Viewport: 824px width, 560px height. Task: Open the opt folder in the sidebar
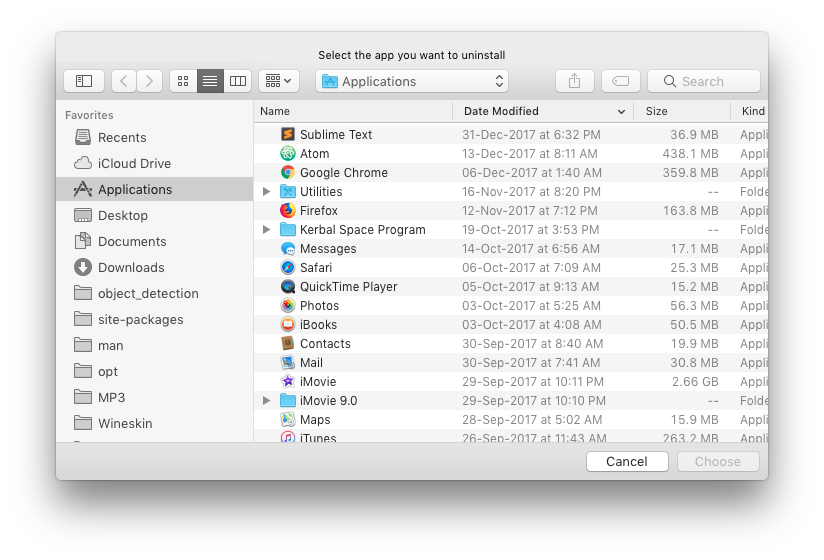pyautogui.click(x=154, y=371)
